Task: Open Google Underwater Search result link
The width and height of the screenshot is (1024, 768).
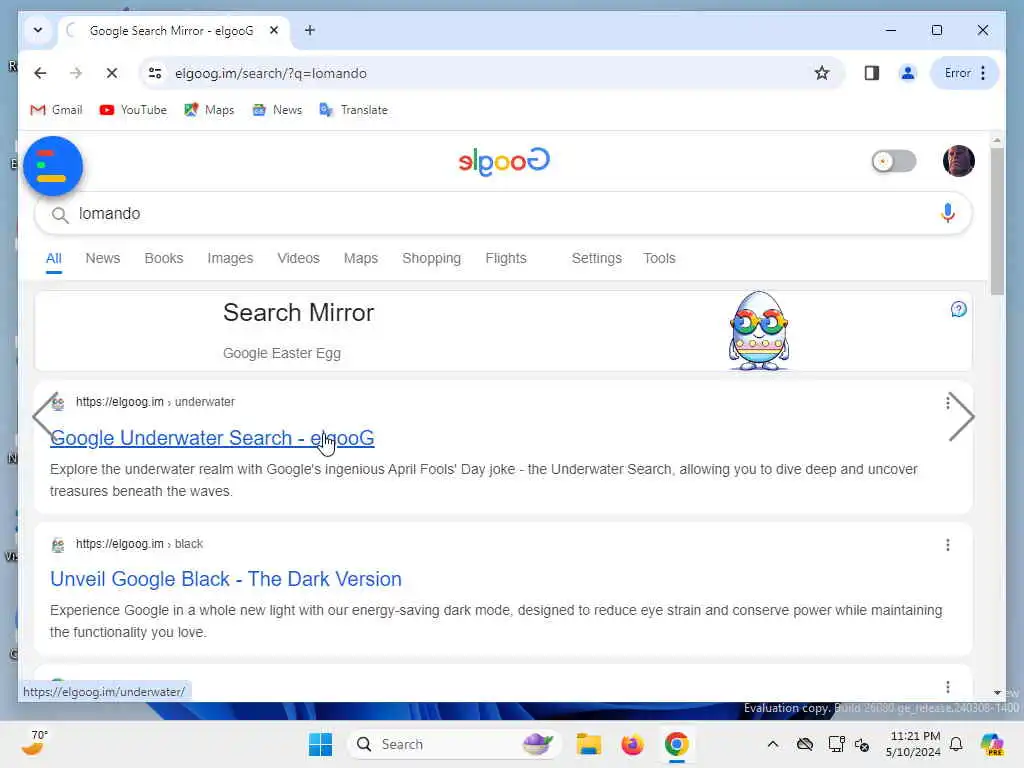Action: coord(212,438)
